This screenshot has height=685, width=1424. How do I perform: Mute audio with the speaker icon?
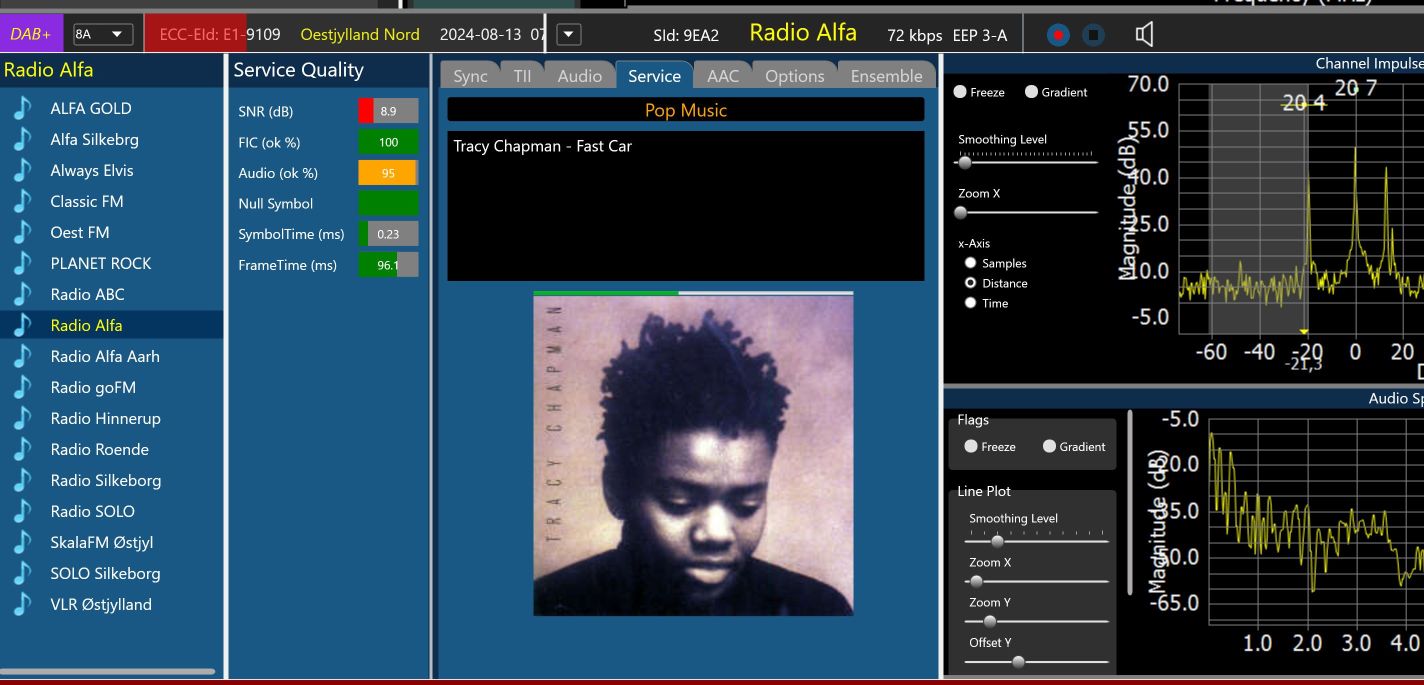click(x=1144, y=35)
